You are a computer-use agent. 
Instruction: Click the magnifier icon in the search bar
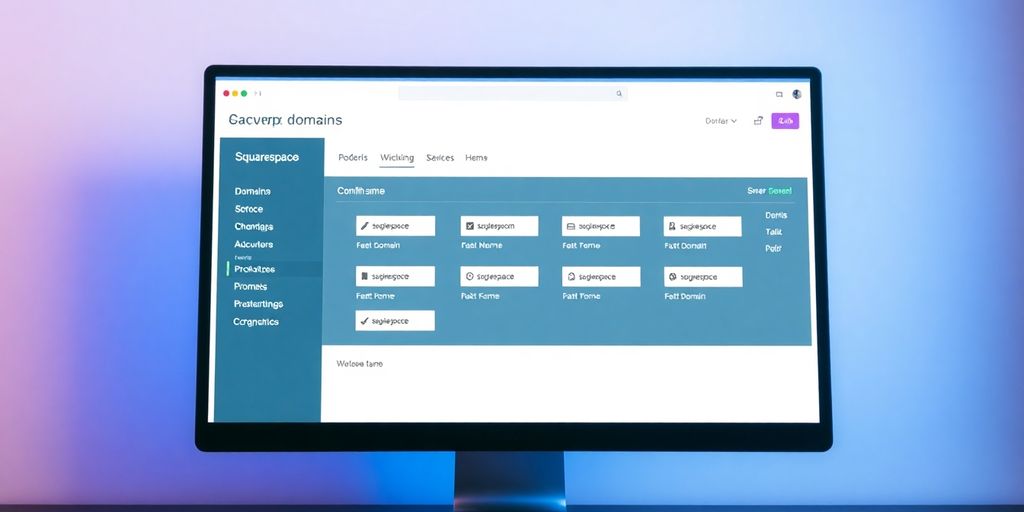[x=619, y=94]
